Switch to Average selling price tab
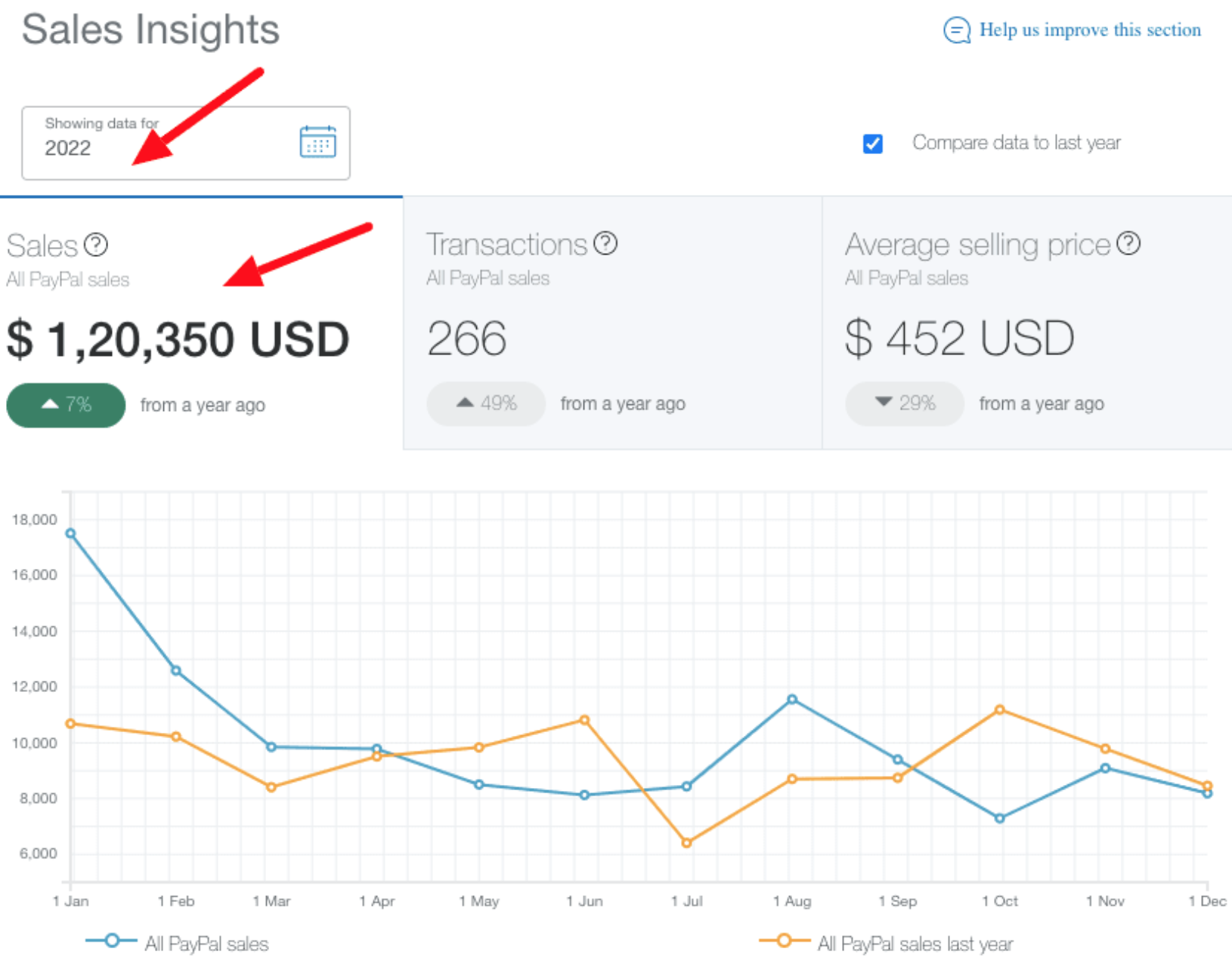 pos(1026,323)
